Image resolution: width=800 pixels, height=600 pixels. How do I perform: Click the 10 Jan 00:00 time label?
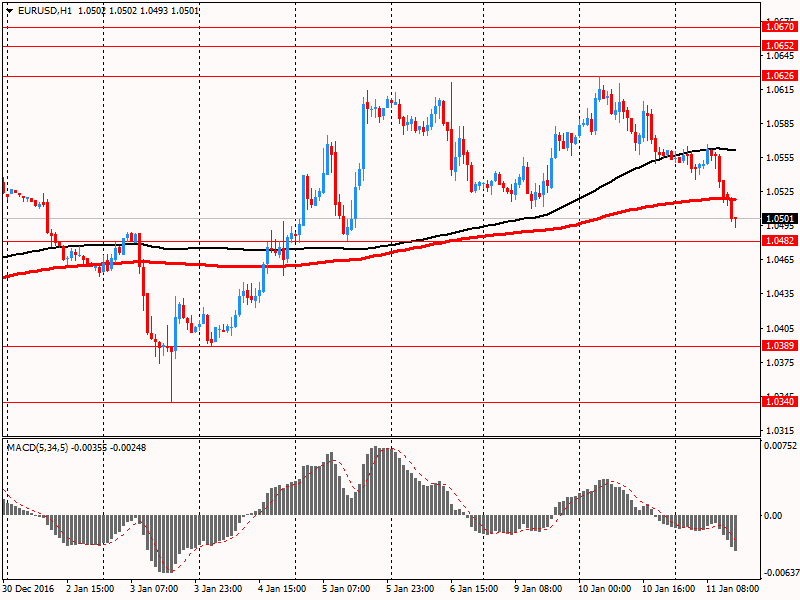click(604, 588)
